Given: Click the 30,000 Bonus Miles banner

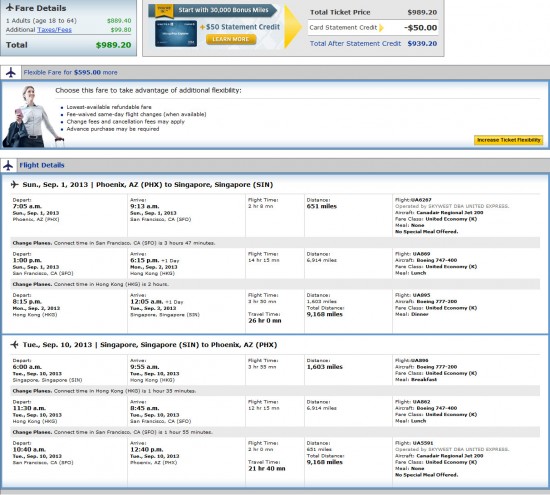Looking at the screenshot, I should (x=213, y=10).
